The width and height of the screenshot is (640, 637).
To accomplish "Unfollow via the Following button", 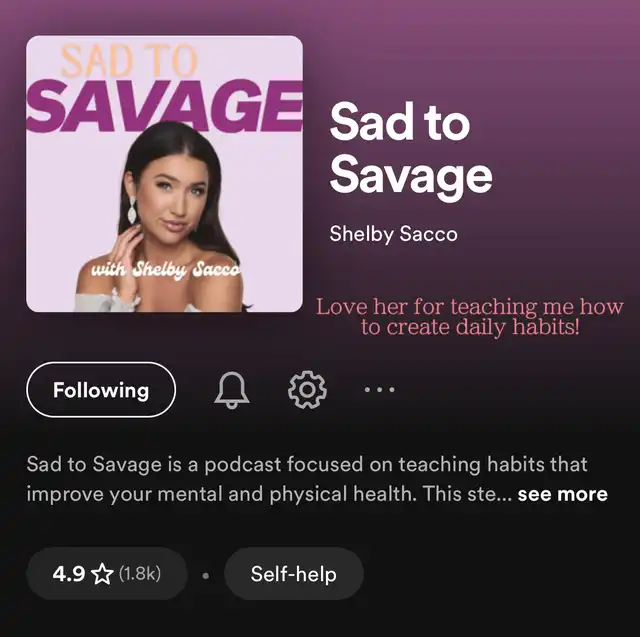I will [x=101, y=390].
